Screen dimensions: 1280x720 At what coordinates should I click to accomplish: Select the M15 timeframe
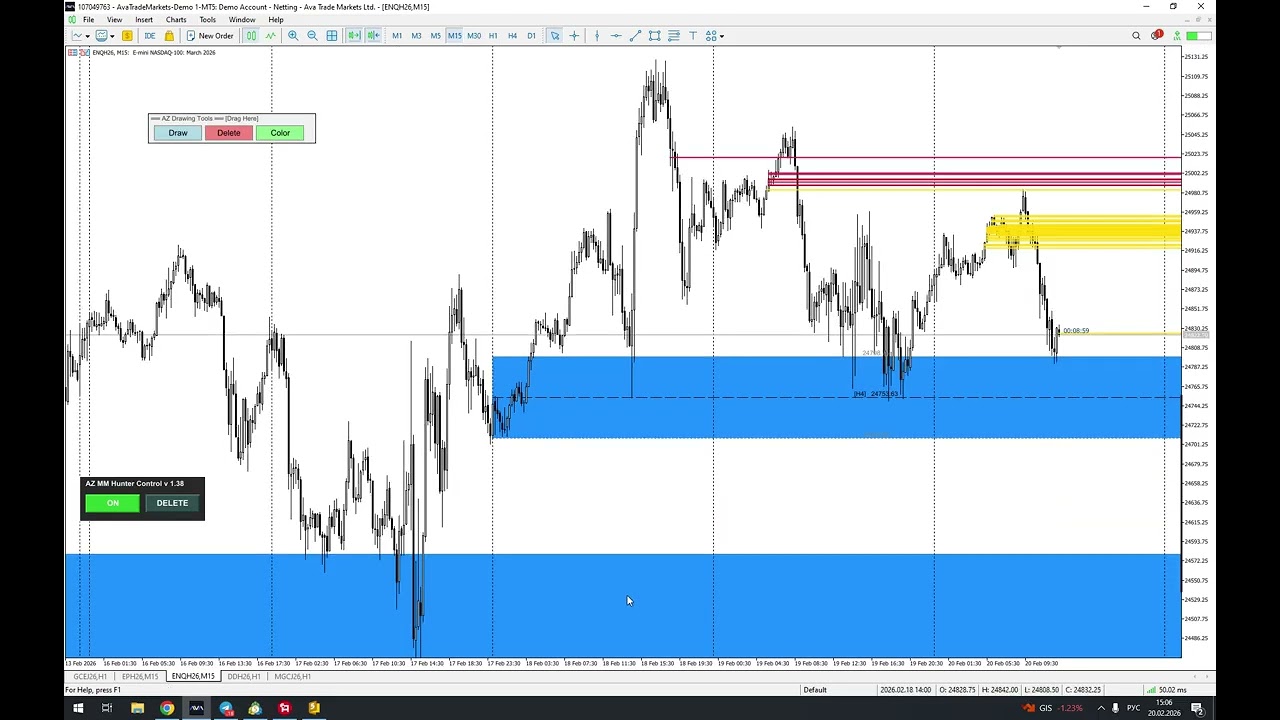click(x=455, y=36)
